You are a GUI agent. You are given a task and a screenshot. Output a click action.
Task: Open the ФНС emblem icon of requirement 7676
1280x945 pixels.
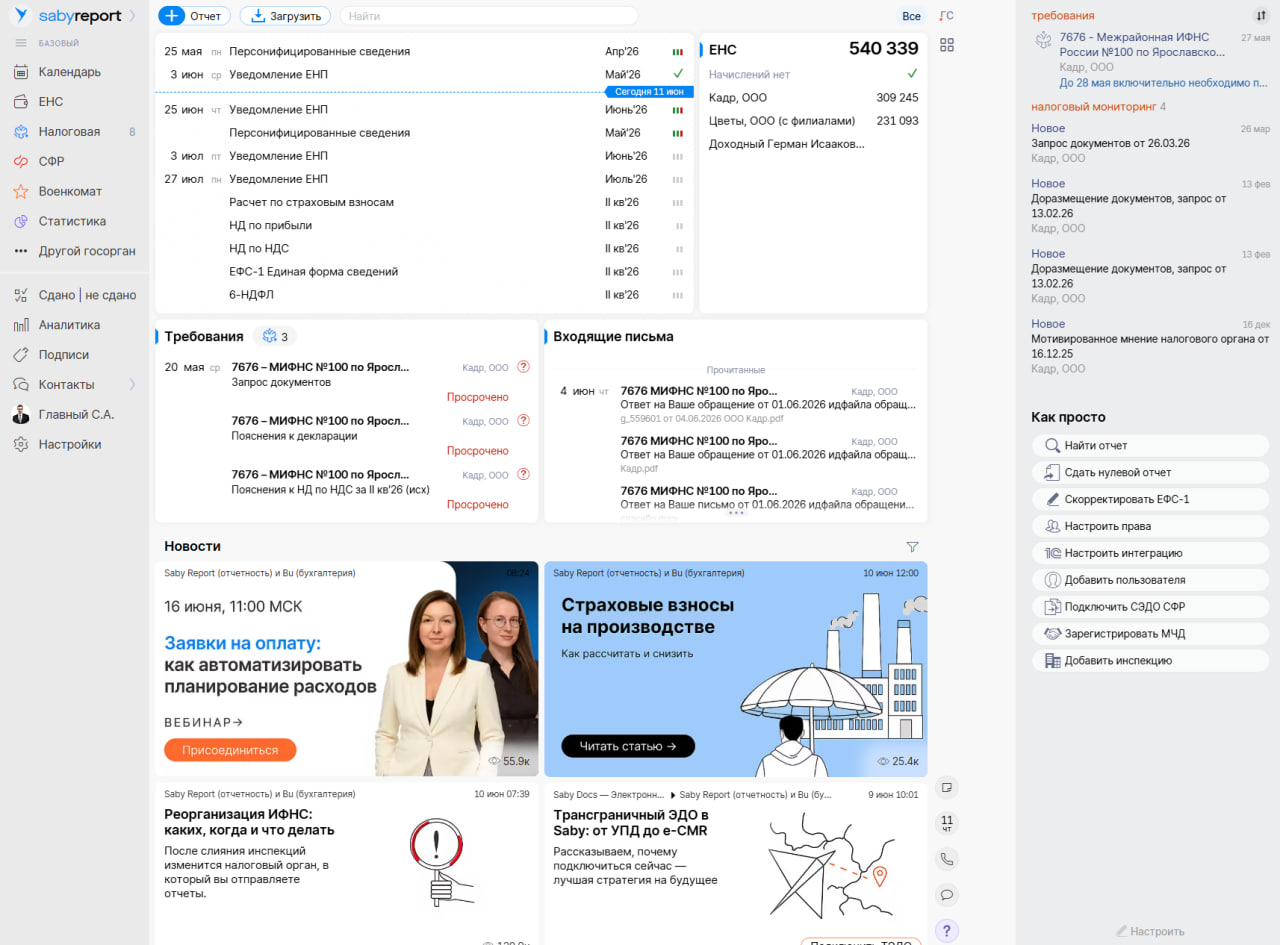point(1044,38)
